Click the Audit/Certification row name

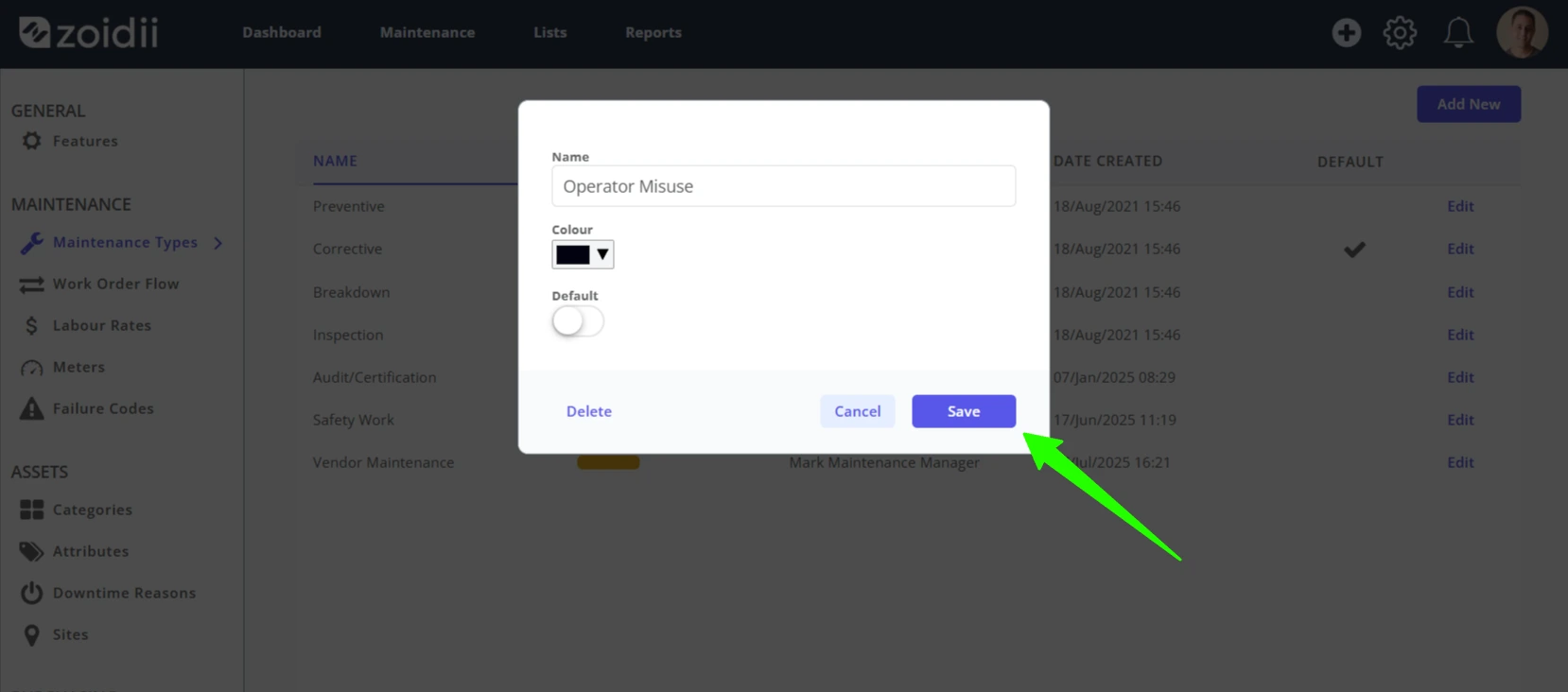[375, 377]
